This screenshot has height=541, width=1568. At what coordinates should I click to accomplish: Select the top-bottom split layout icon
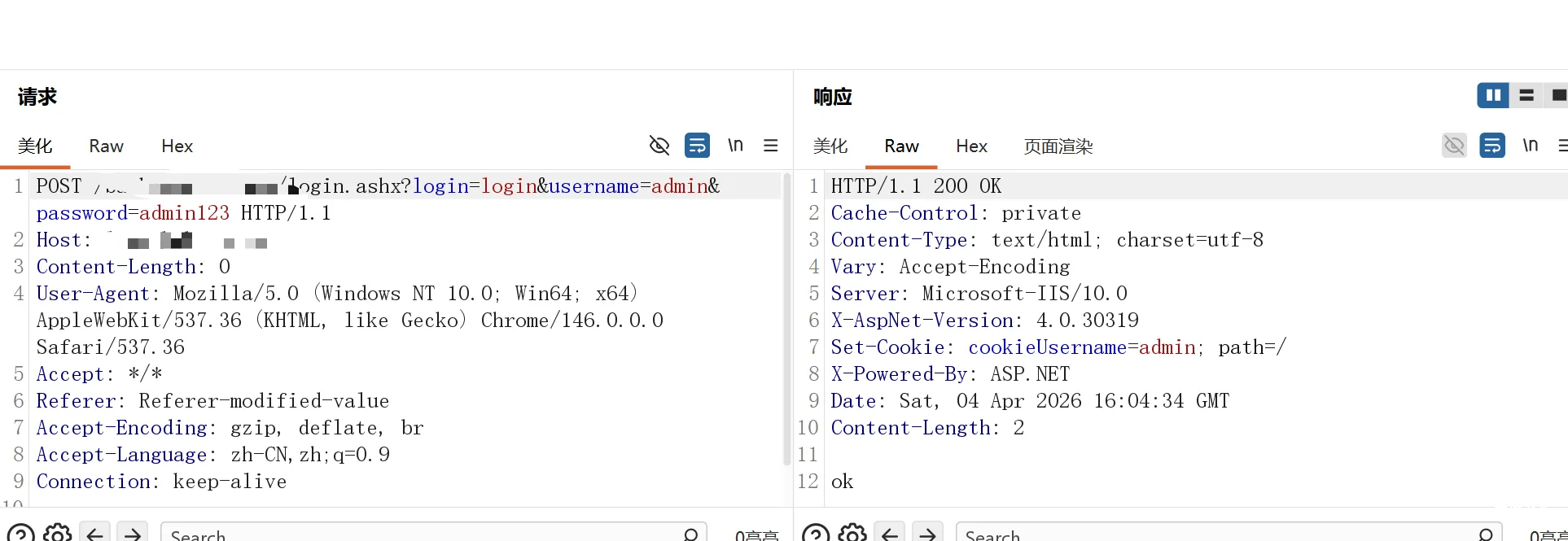click(x=1526, y=95)
